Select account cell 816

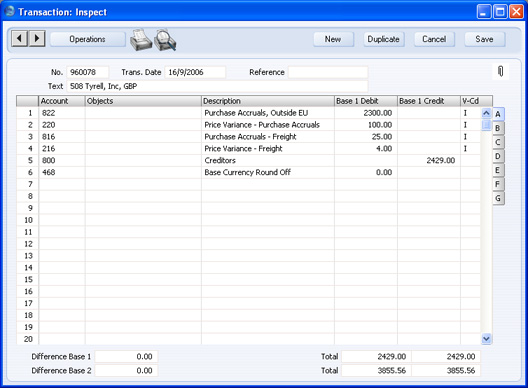click(x=62, y=137)
